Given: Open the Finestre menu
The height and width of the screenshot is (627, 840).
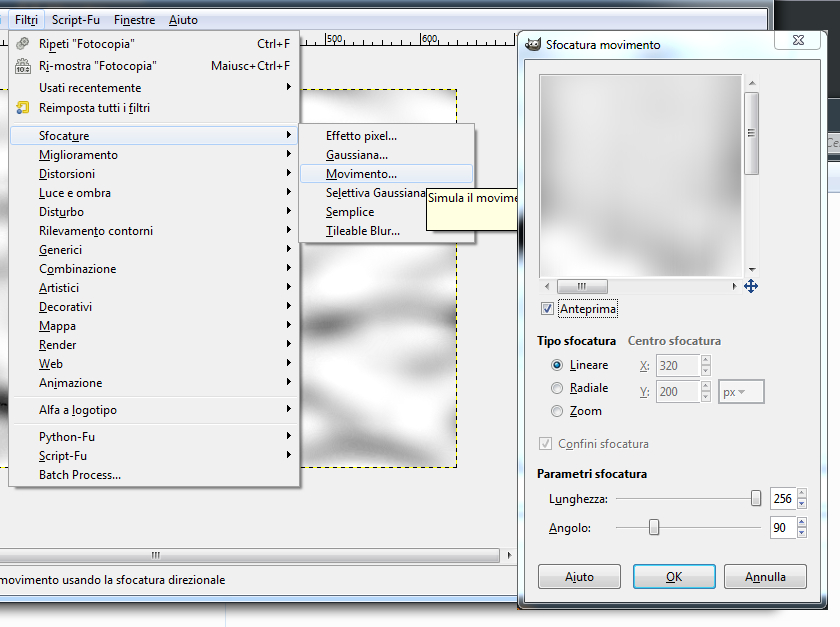Looking at the screenshot, I should click(x=134, y=20).
